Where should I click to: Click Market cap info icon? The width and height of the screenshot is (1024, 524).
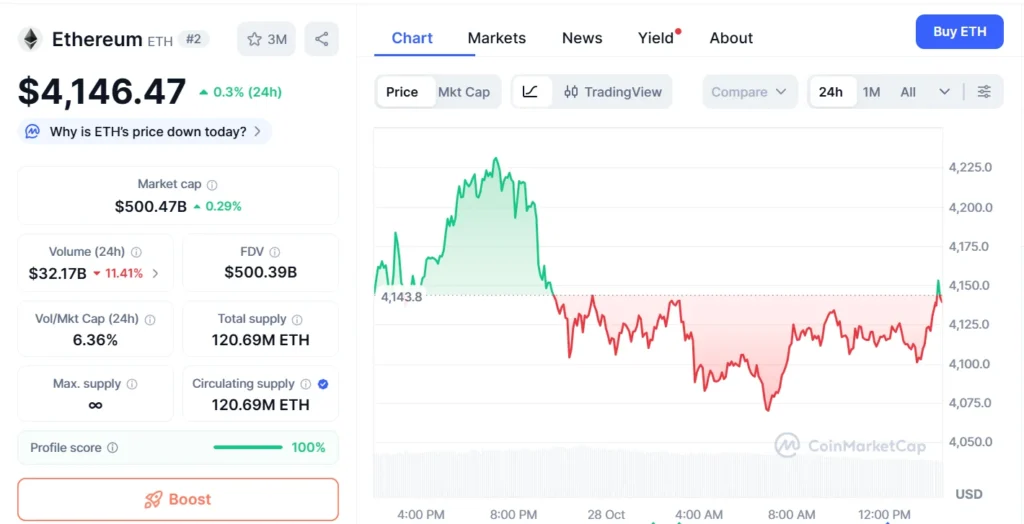212,185
